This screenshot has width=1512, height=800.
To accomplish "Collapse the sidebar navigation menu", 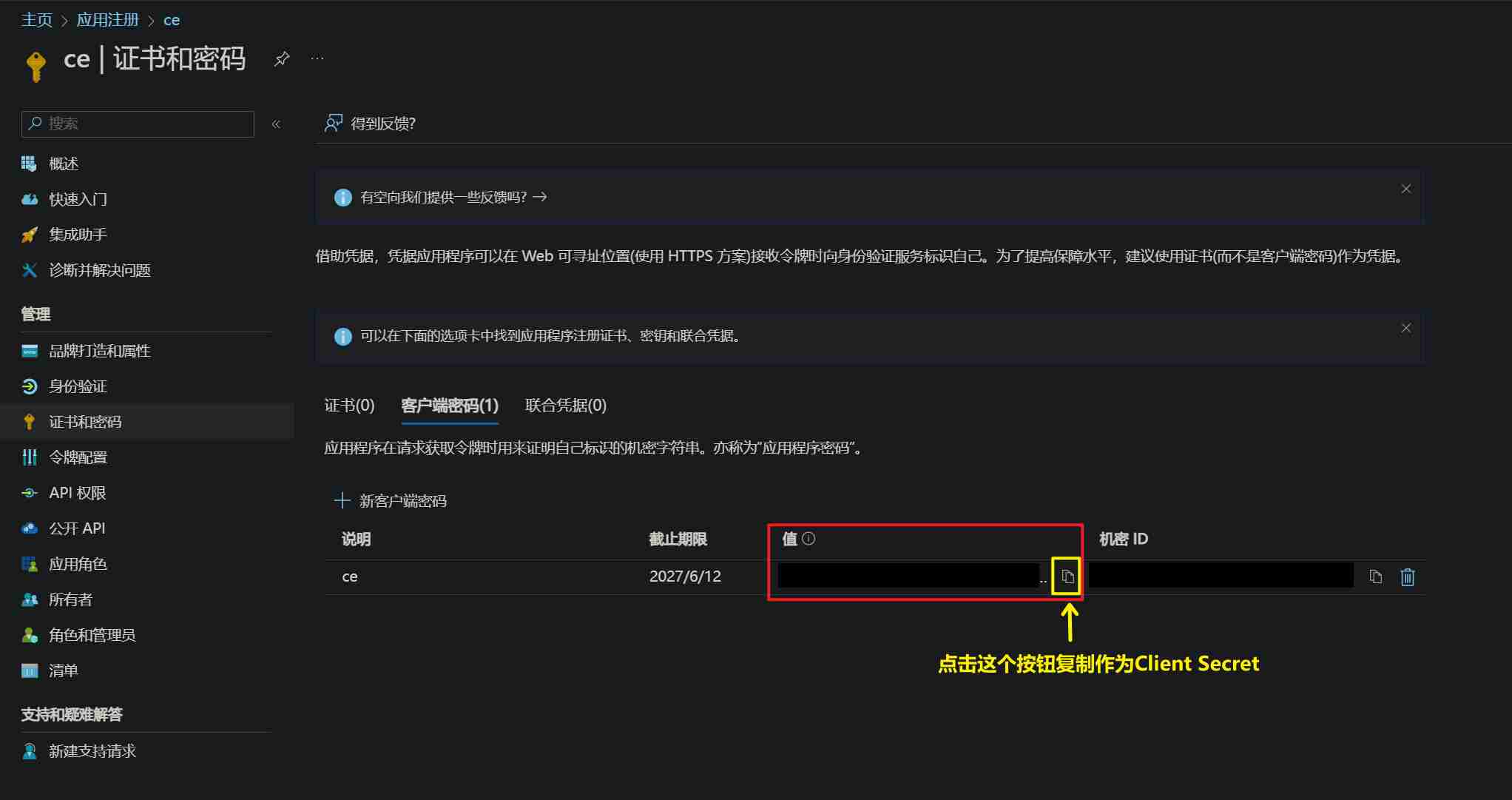I will tap(276, 124).
